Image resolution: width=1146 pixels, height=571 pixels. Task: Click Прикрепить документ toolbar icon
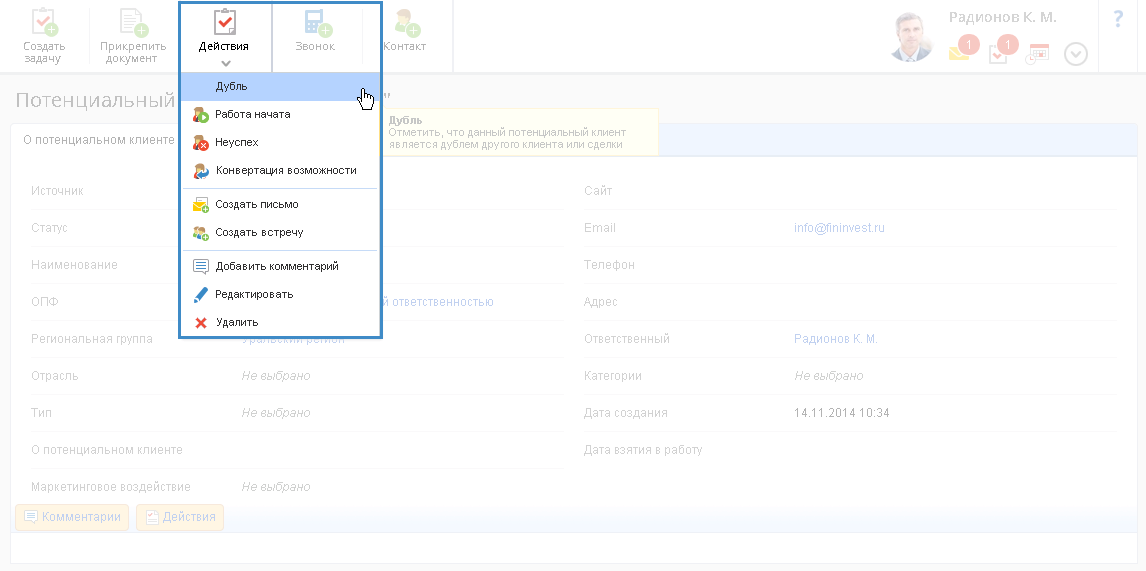133,36
